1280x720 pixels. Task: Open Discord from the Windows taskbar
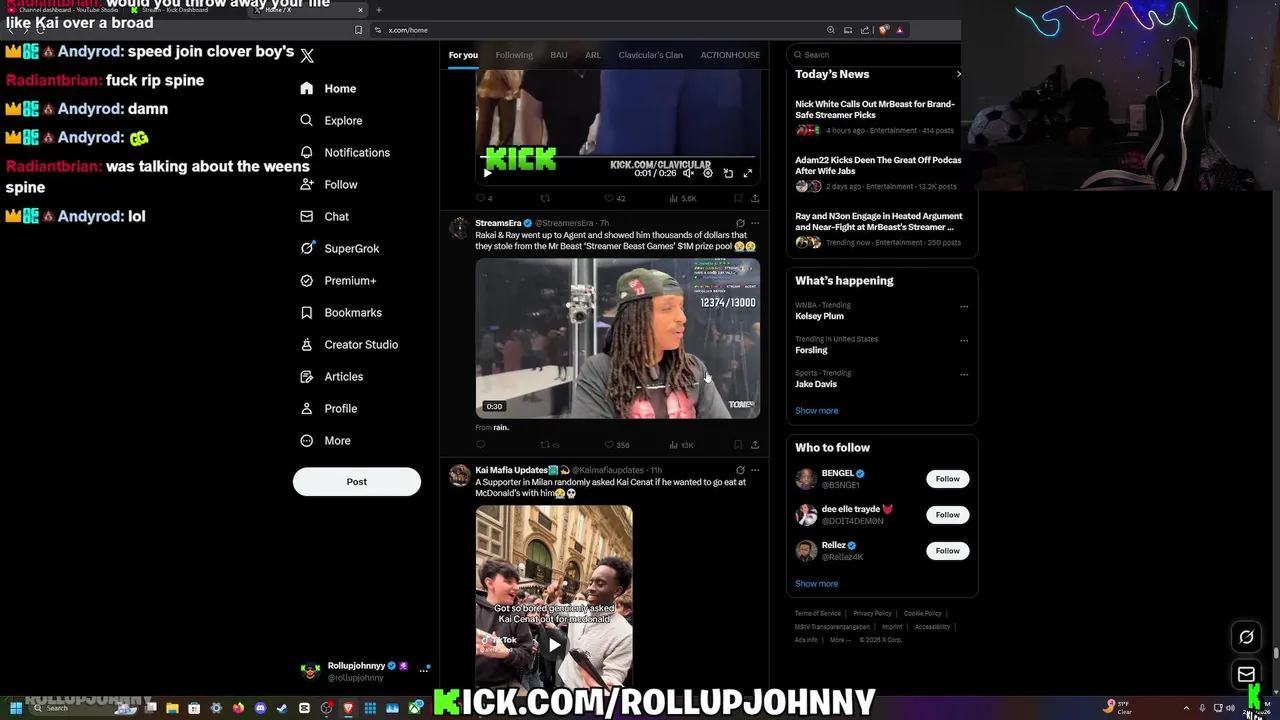click(260, 708)
